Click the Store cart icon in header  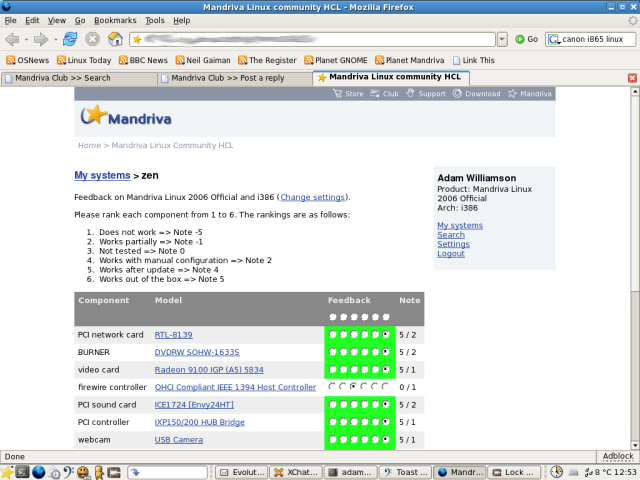(338, 93)
